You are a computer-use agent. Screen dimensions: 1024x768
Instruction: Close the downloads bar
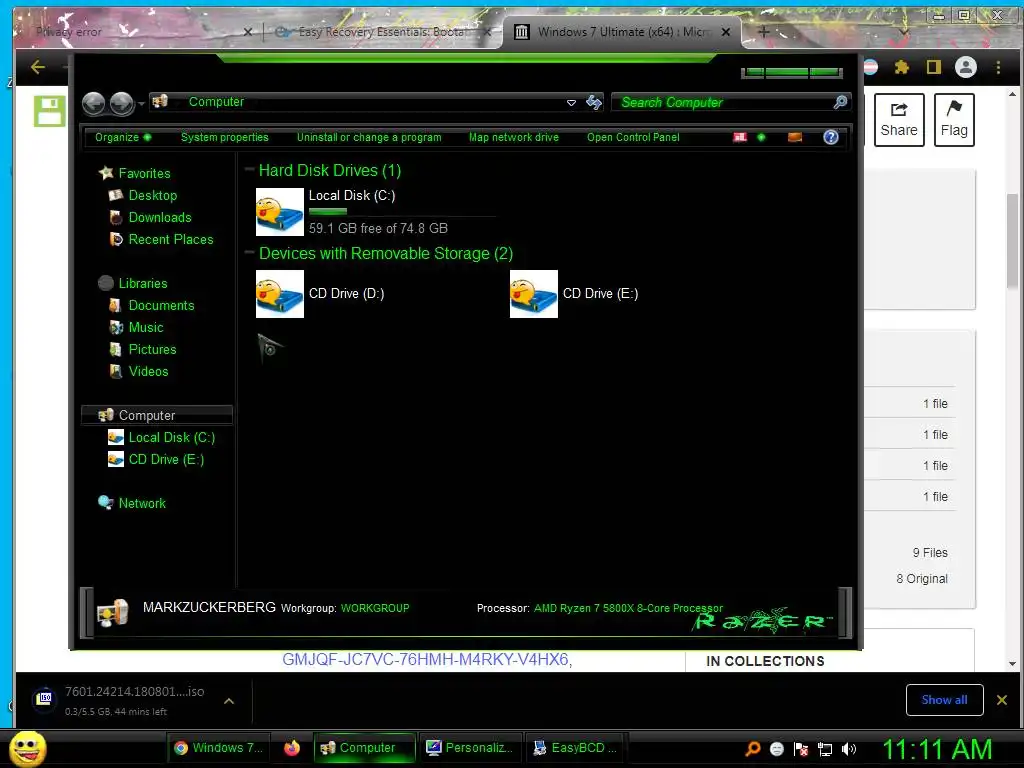point(1002,700)
